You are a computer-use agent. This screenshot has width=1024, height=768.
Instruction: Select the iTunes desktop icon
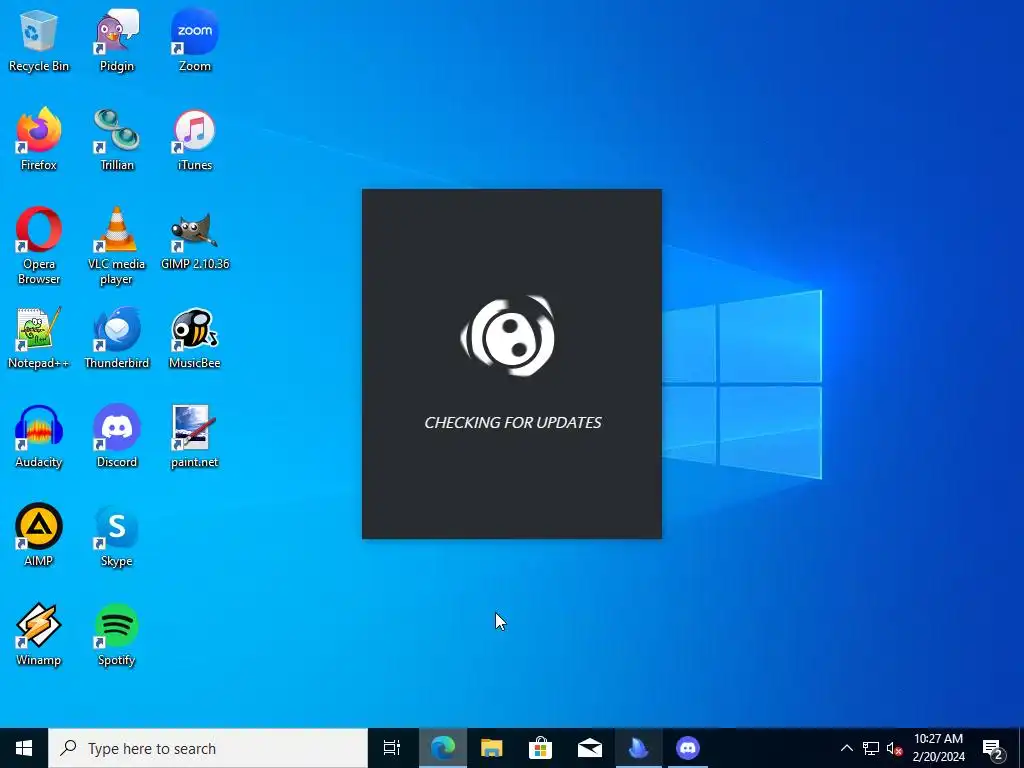click(195, 139)
